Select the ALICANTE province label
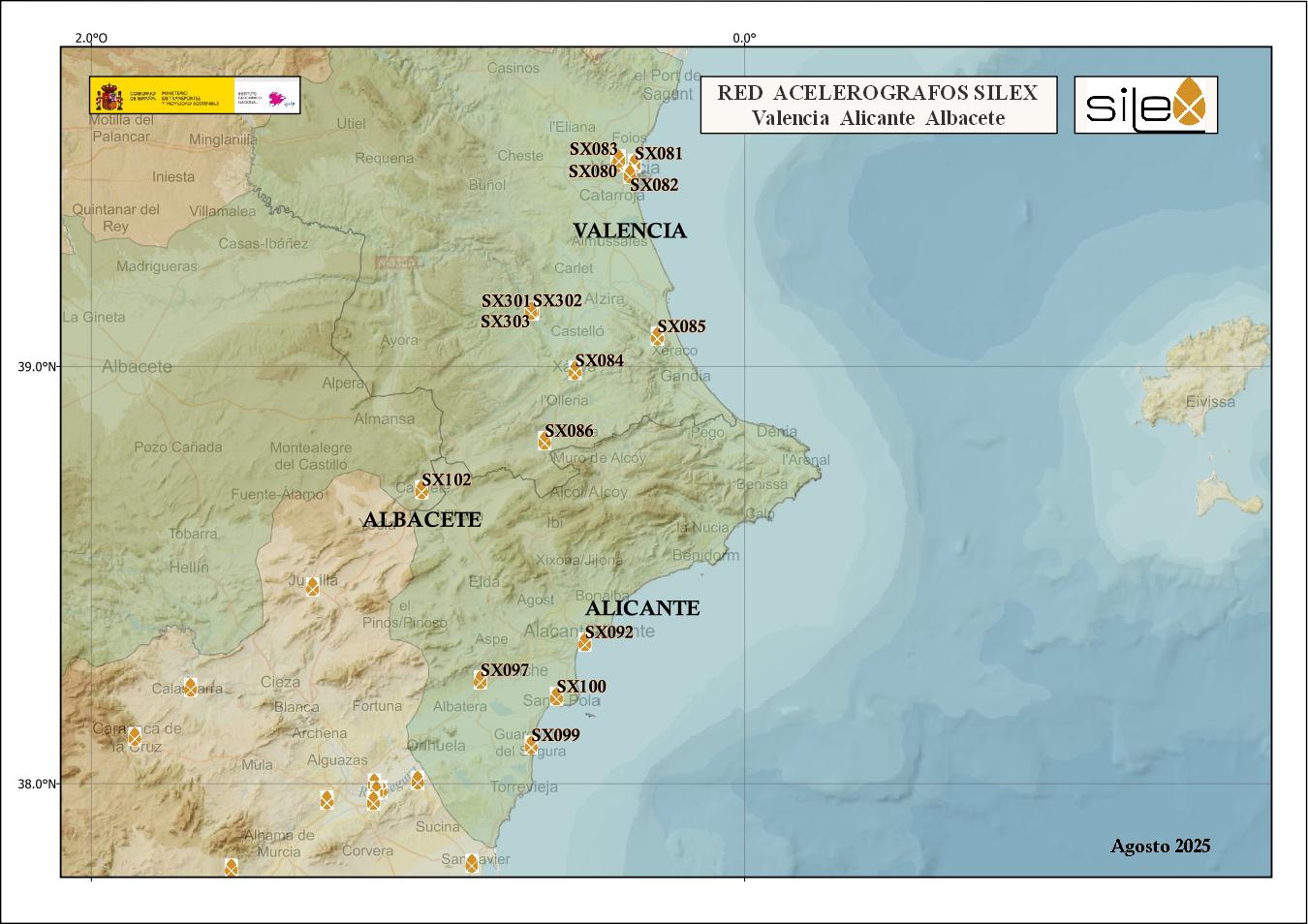 coord(641,608)
